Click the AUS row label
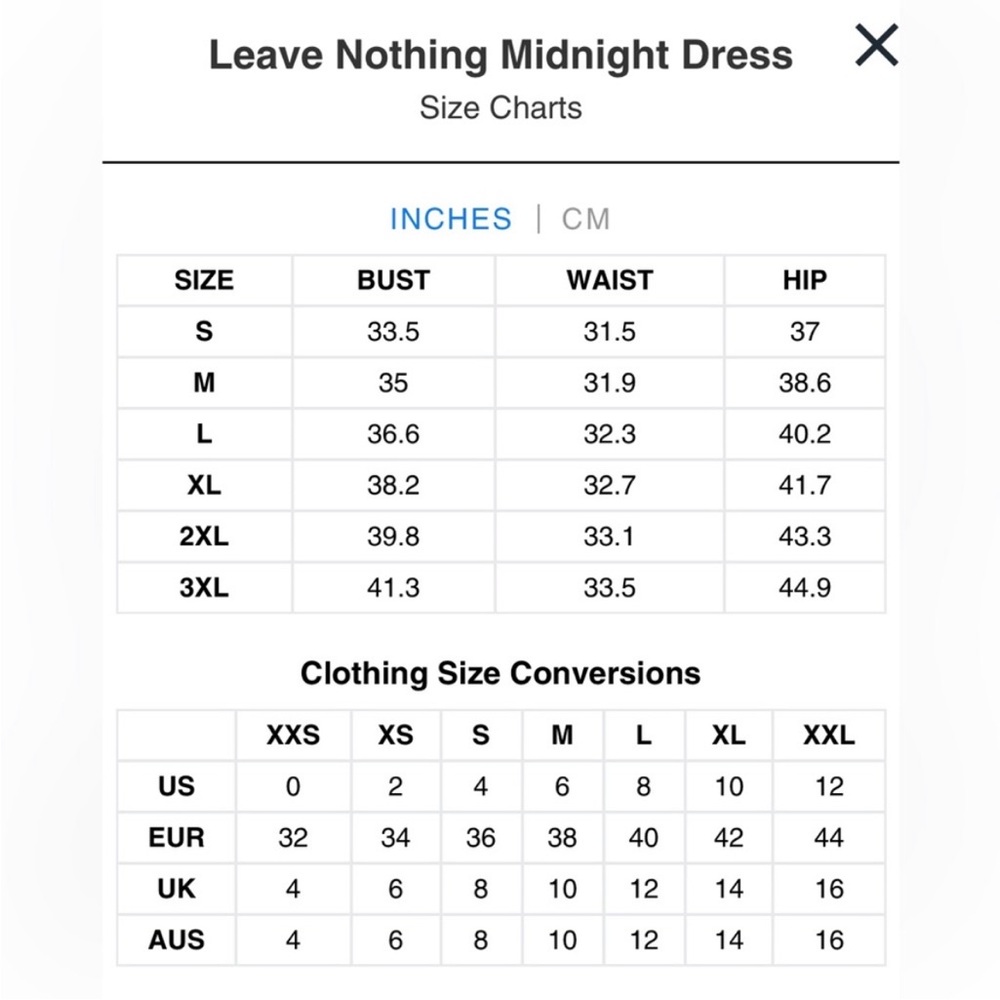 (x=177, y=940)
